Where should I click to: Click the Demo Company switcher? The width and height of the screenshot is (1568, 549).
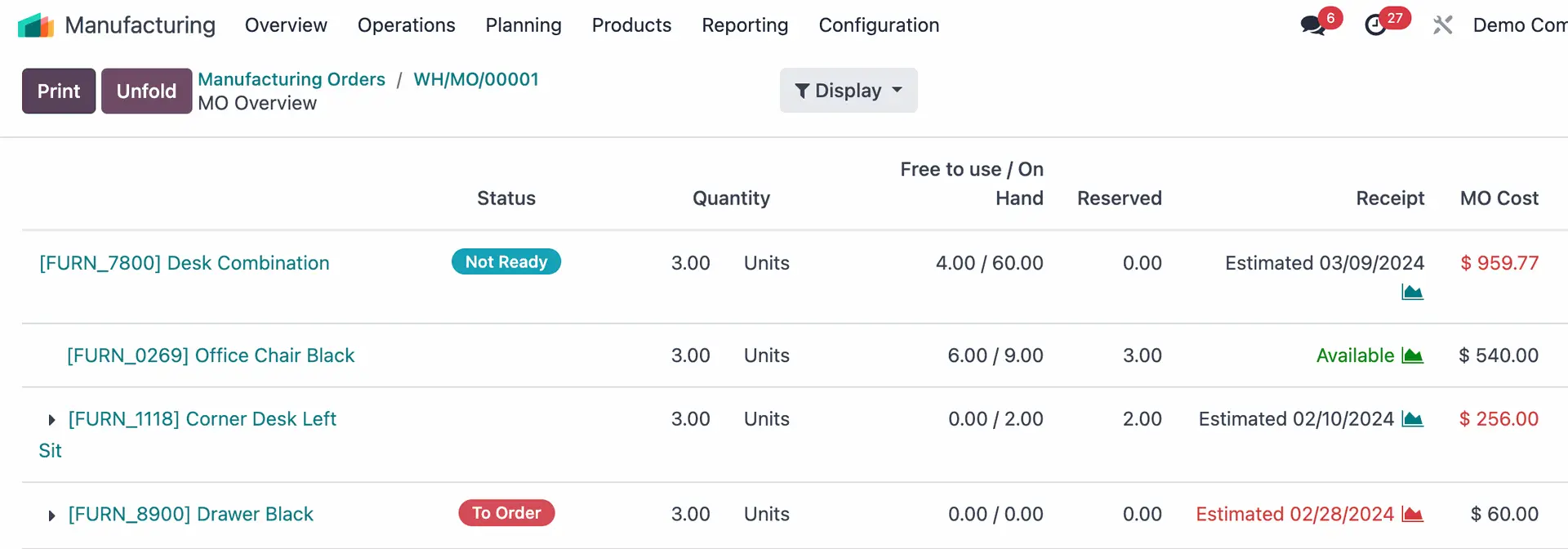[1519, 25]
